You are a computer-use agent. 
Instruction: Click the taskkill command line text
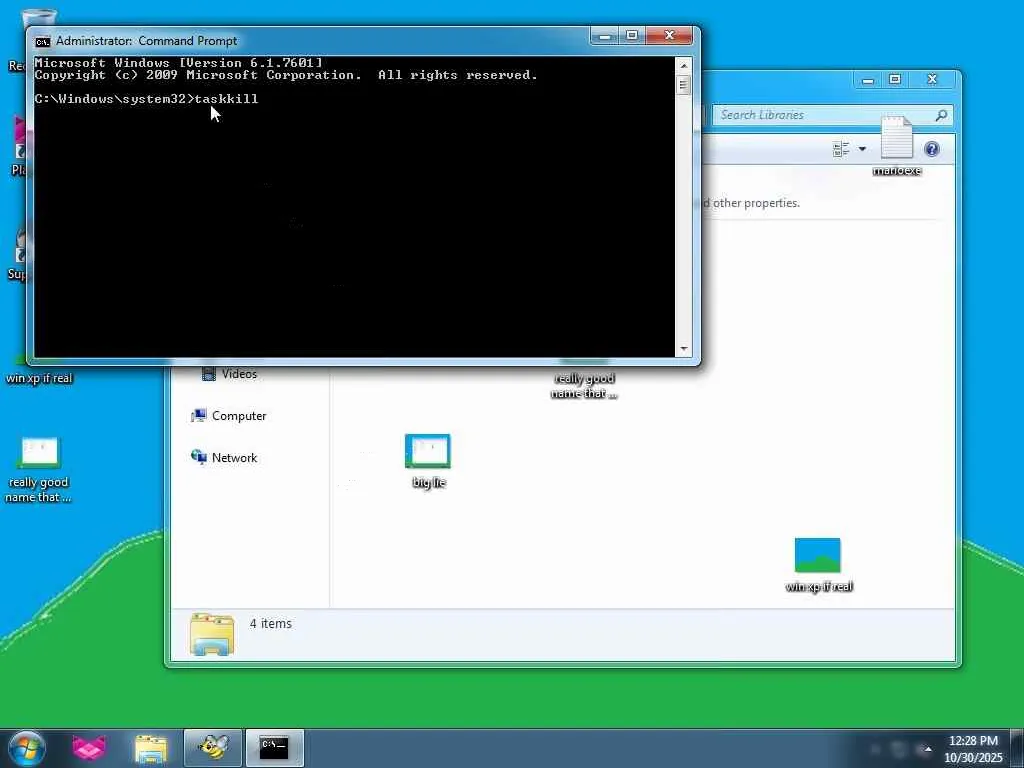coord(226,99)
